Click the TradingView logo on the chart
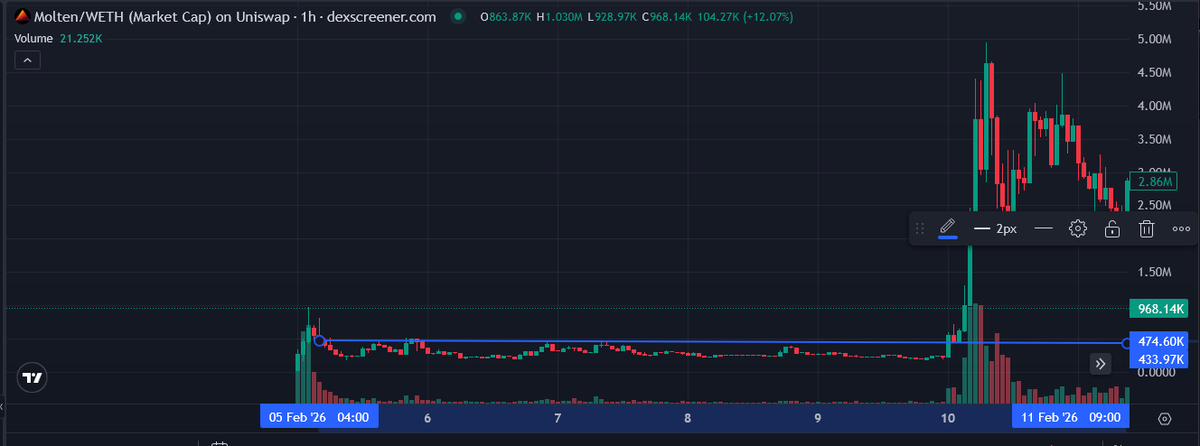The width and height of the screenshot is (1200, 446). tap(33, 378)
